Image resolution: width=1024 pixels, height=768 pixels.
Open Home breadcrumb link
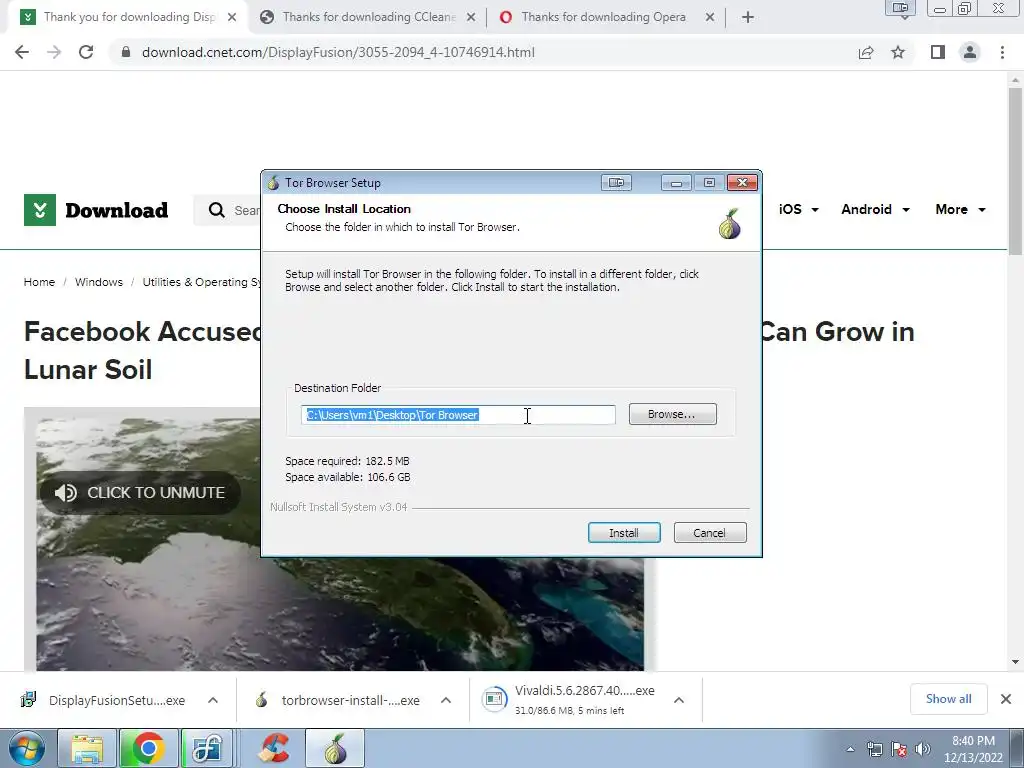(39, 282)
